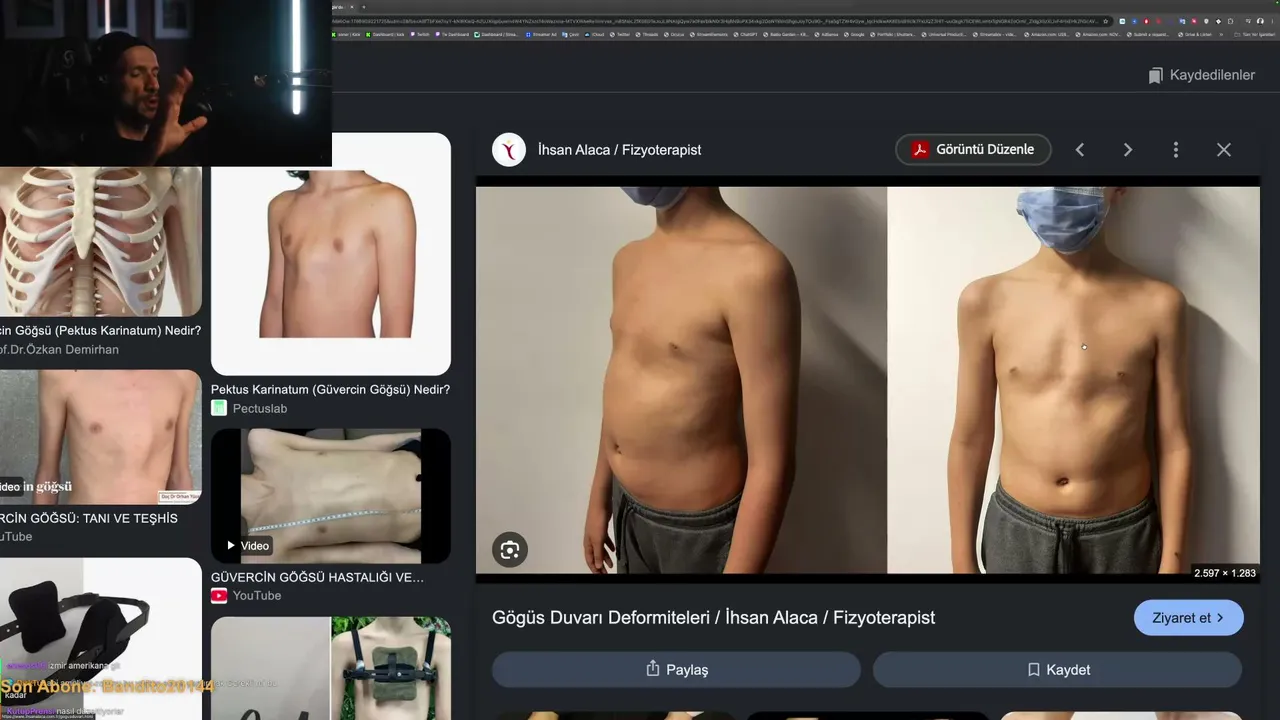The width and height of the screenshot is (1280, 720).
Task: Open the GÜVERCİN GÖĞSÜ HASTALIĞI VE... title
Action: [x=317, y=577]
